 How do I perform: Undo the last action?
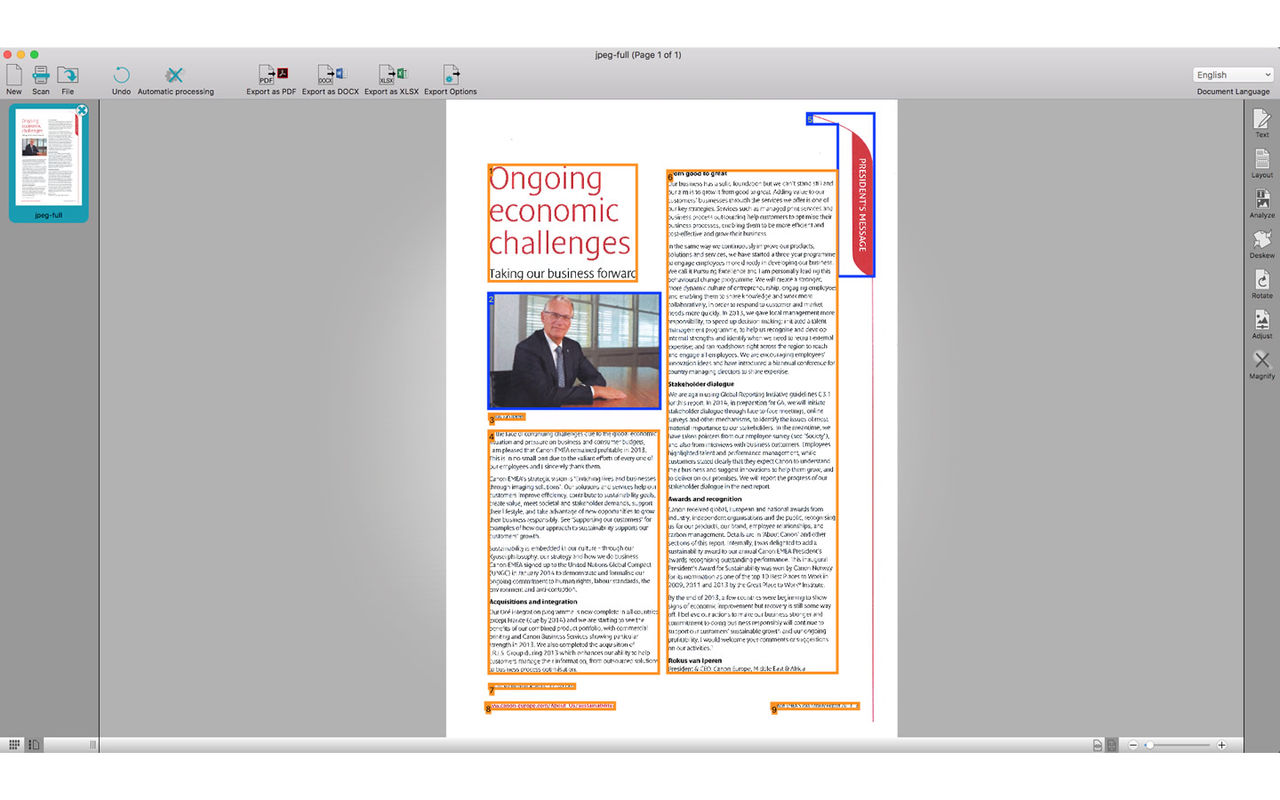(121, 75)
